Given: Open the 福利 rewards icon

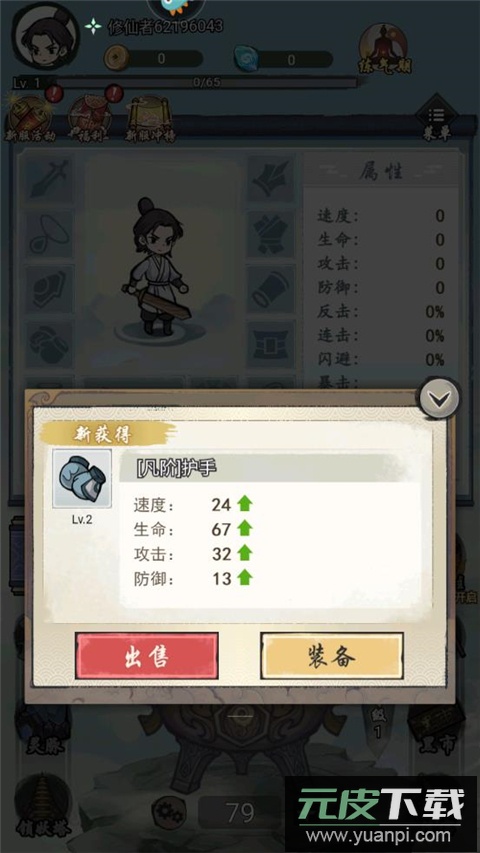Looking at the screenshot, I should tap(90, 119).
